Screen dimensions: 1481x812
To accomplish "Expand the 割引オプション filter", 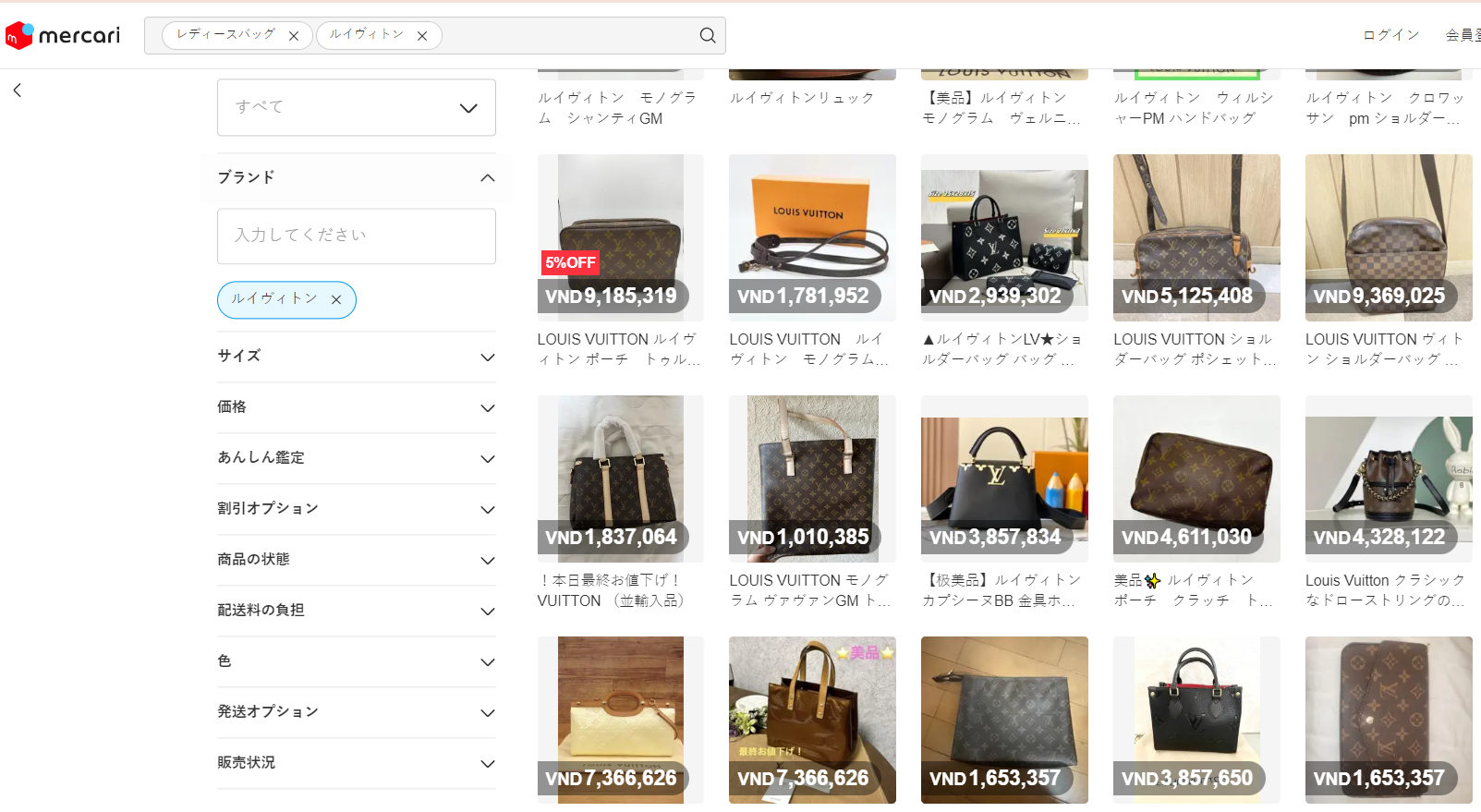I will 357,509.
